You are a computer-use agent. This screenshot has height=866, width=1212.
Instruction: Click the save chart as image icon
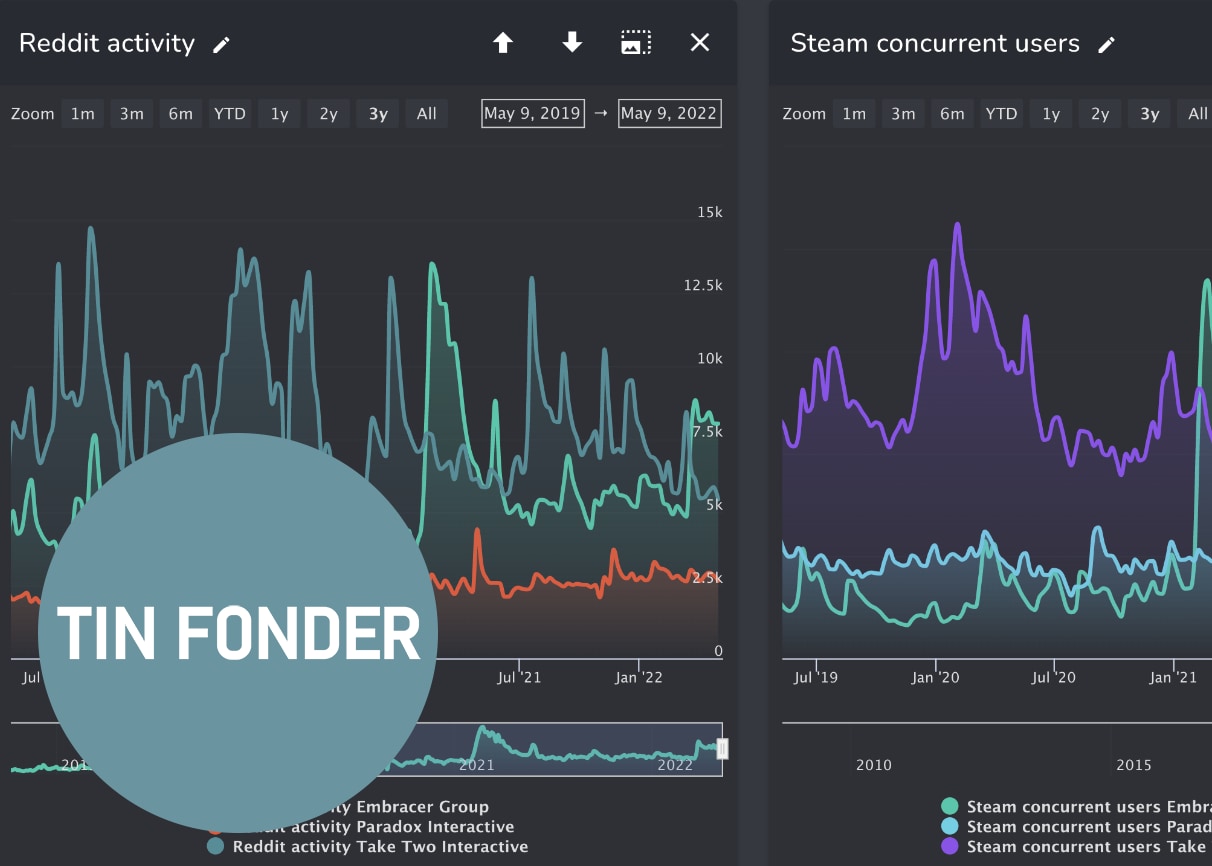coord(636,43)
